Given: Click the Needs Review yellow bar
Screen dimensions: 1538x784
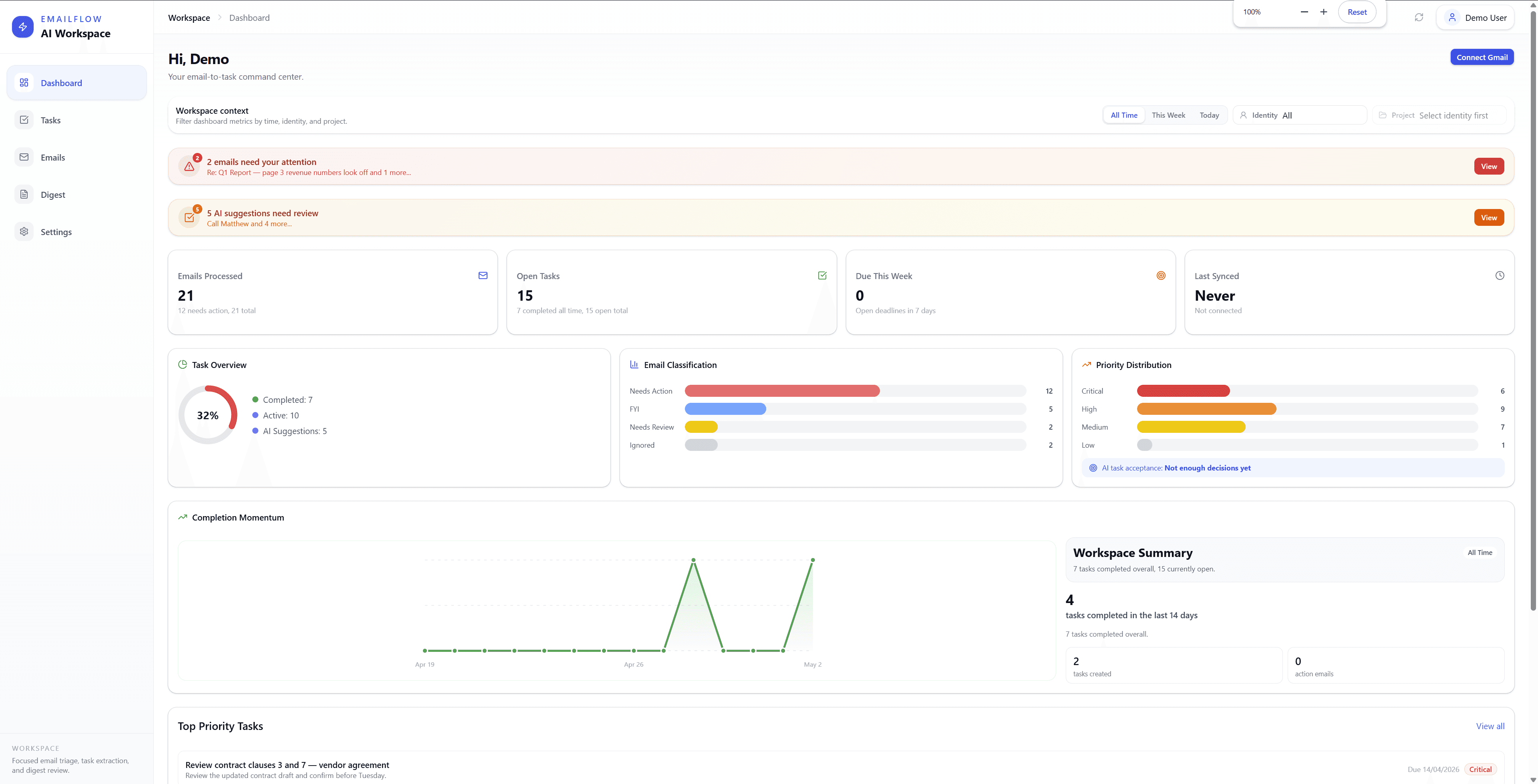Looking at the screenshot, I should tap(701, 427).
